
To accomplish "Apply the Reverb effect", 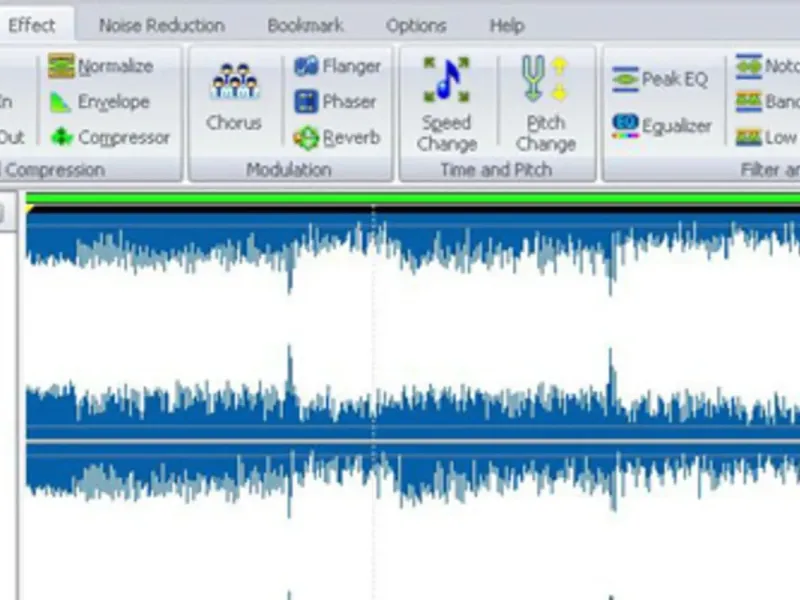I will tap(337, 138).
